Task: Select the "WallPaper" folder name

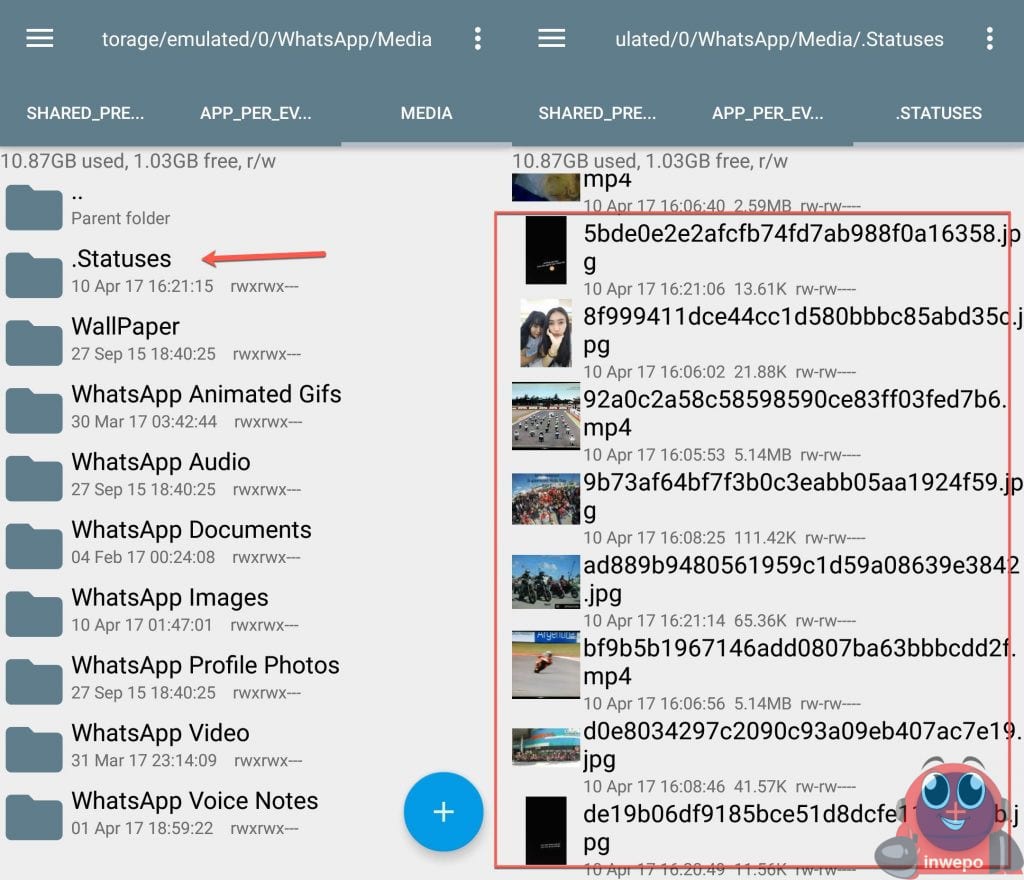Action: [125, 326]
